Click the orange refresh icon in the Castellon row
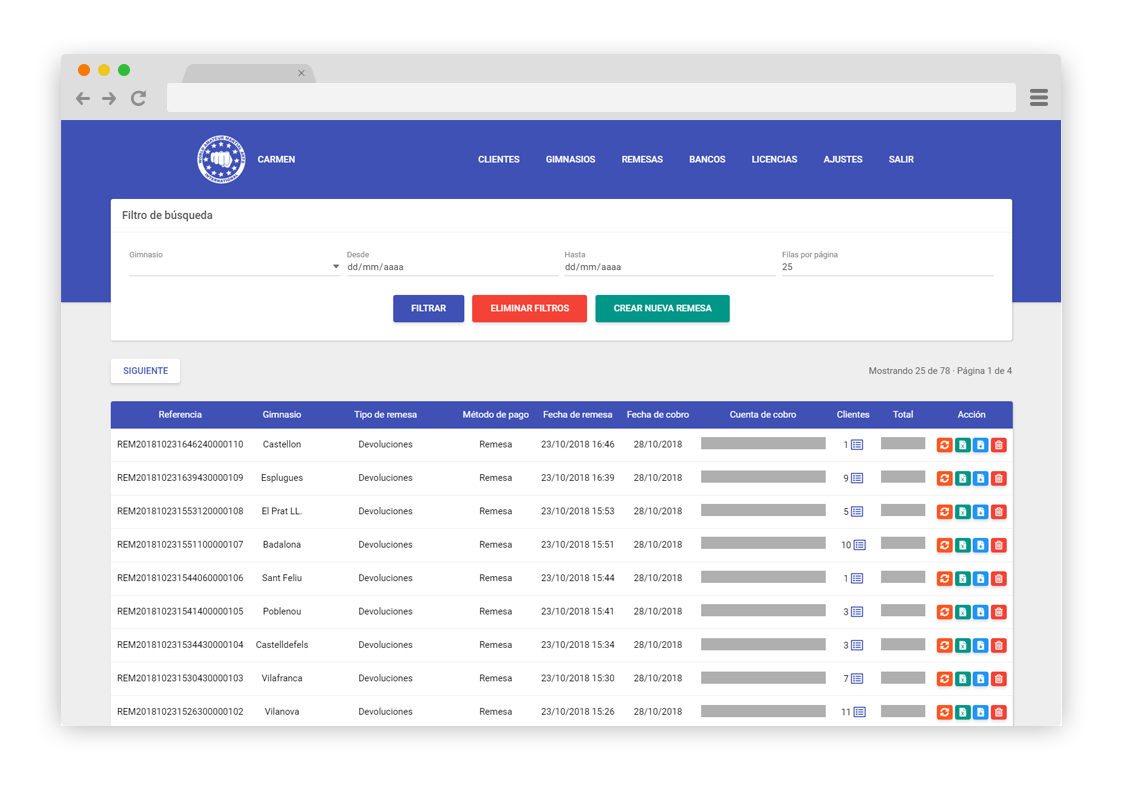Viewport: 1130px width, 787px height. 944,445
